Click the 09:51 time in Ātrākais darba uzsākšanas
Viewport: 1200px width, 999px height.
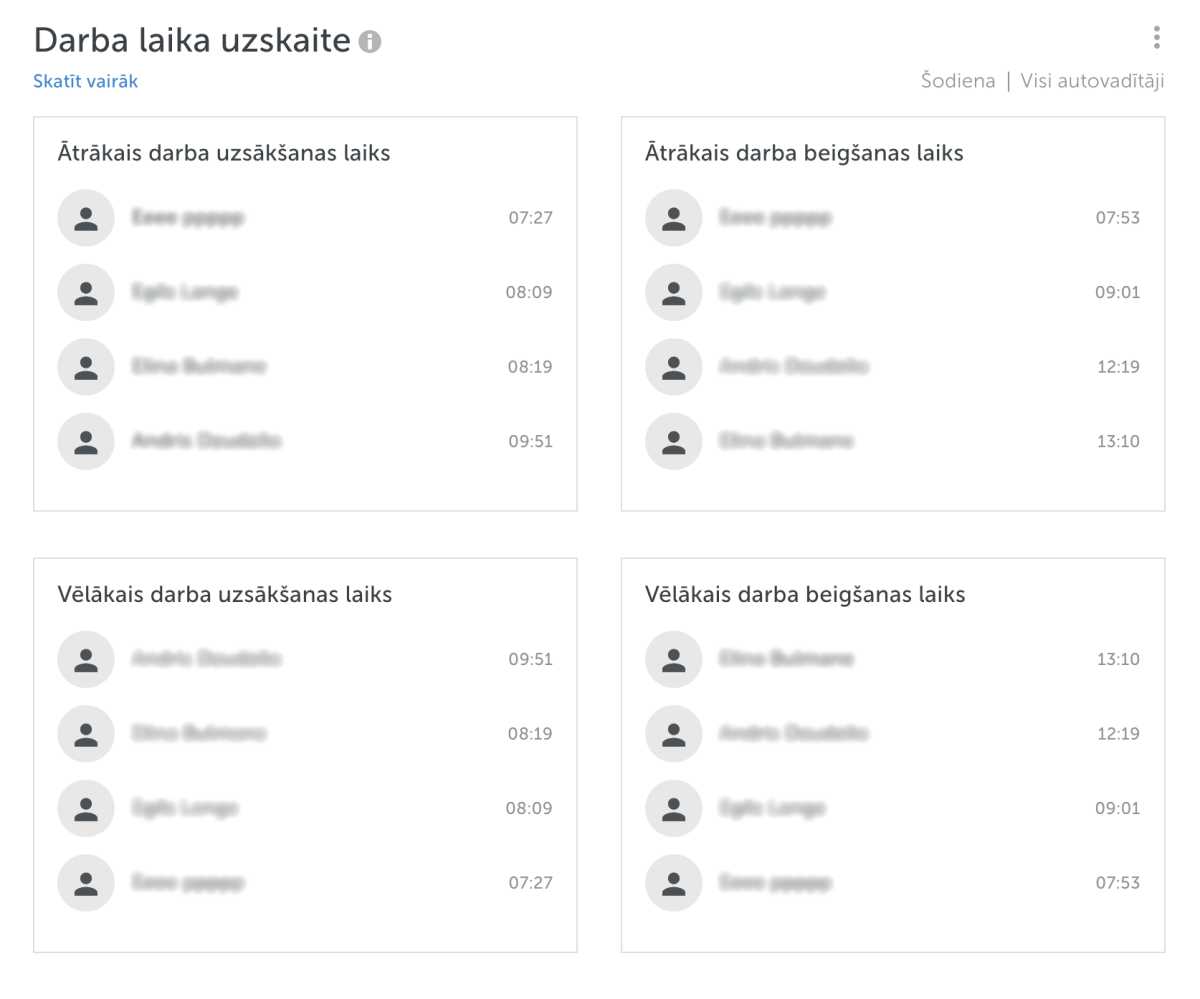pyautogui.click(x=530, y=441)
